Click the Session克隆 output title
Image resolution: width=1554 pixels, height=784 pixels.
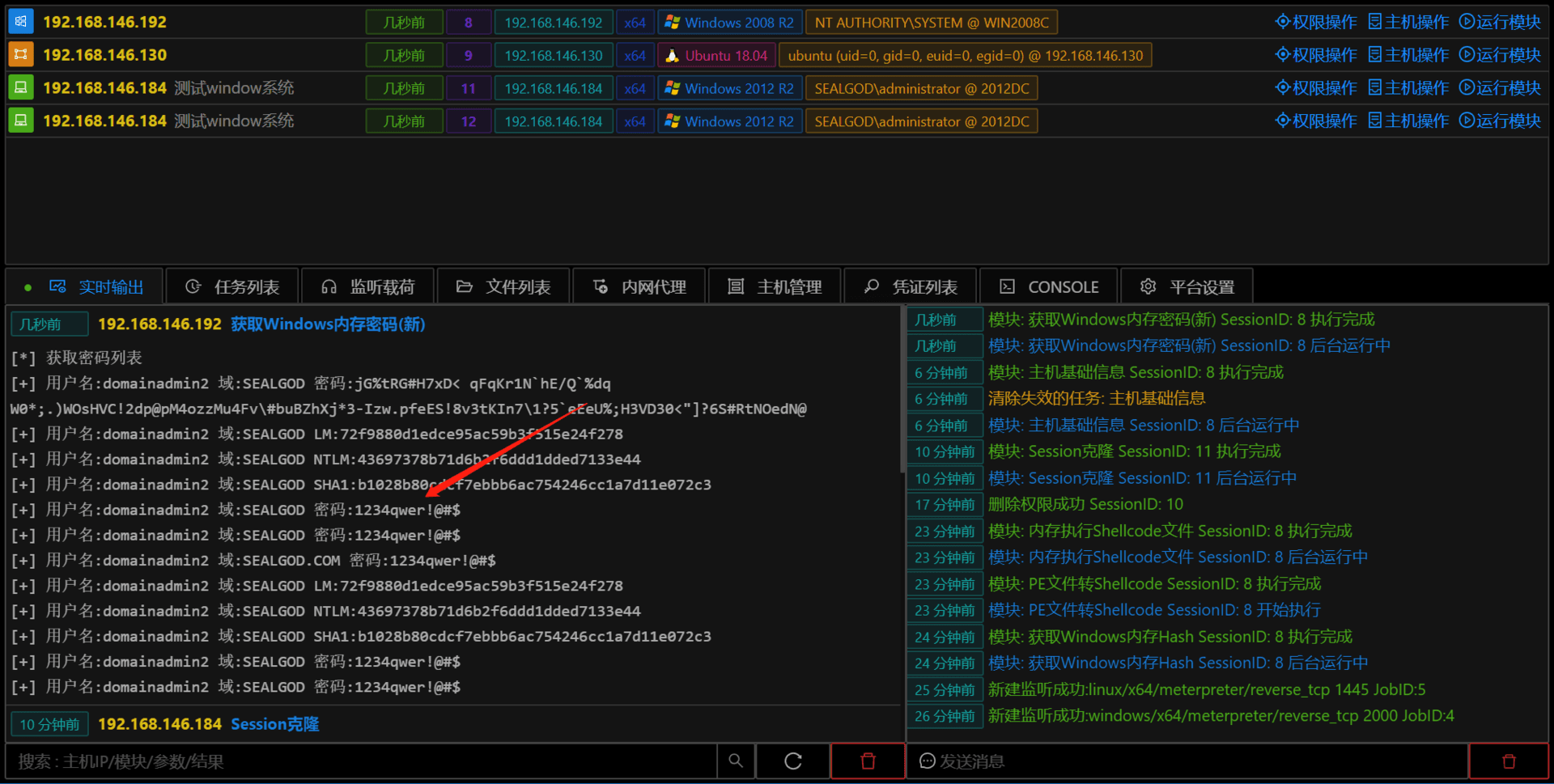[274, 723]
